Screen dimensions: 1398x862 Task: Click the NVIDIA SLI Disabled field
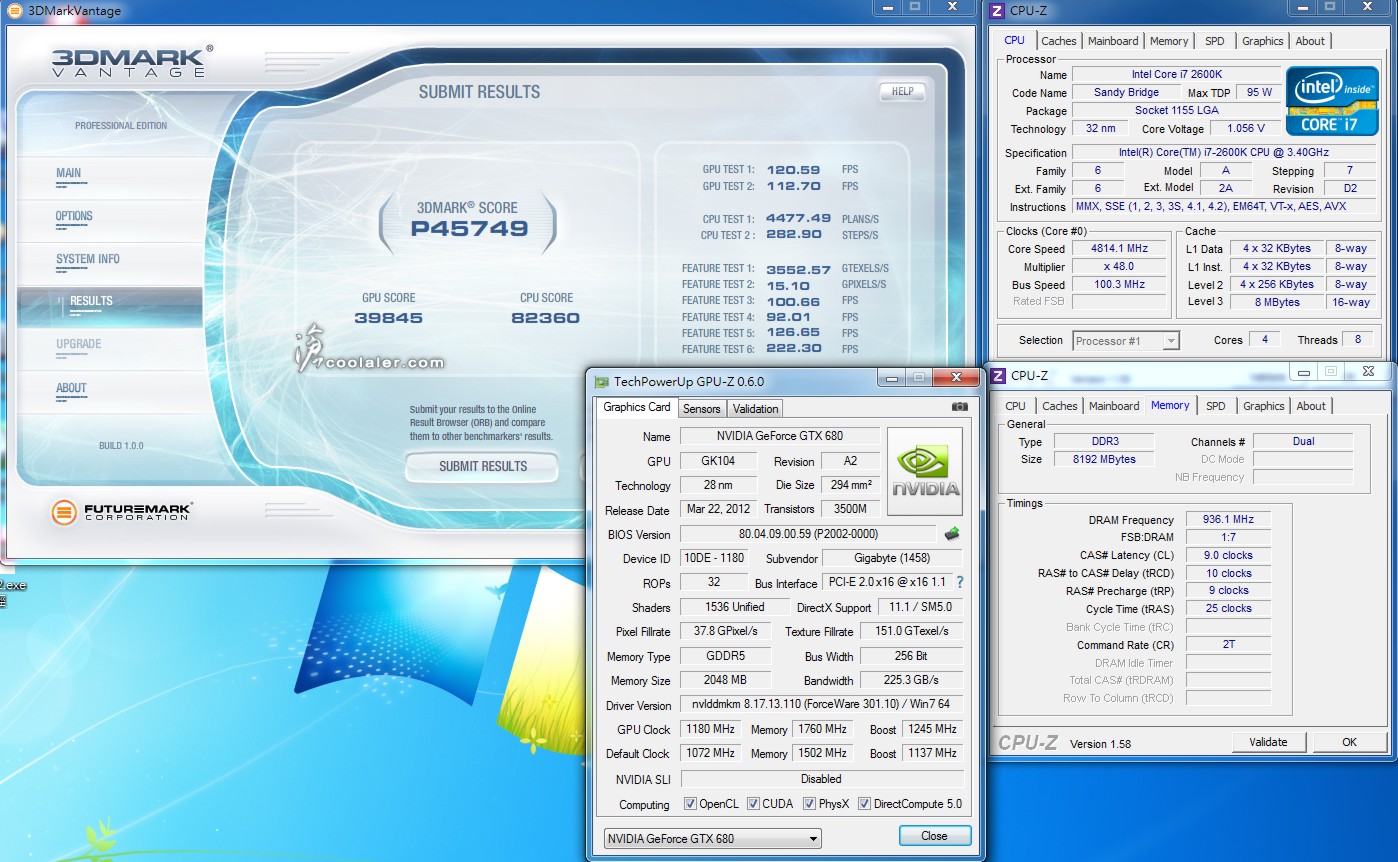point(822,779)
